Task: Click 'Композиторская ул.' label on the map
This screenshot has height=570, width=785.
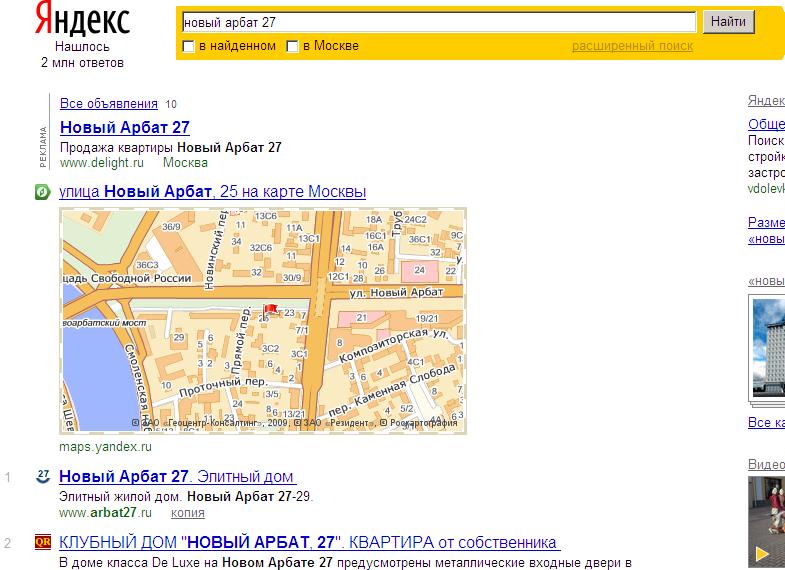Action: point(394,345)
